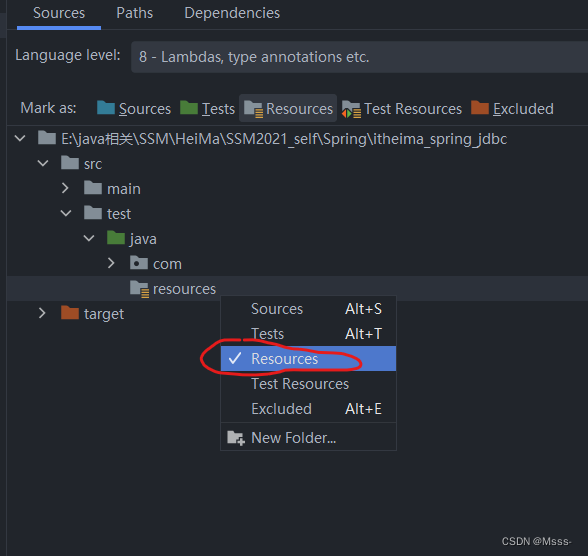Switch to the Dependencies tab
This screenshot has height=556, width=588.
tap(232, 13)
